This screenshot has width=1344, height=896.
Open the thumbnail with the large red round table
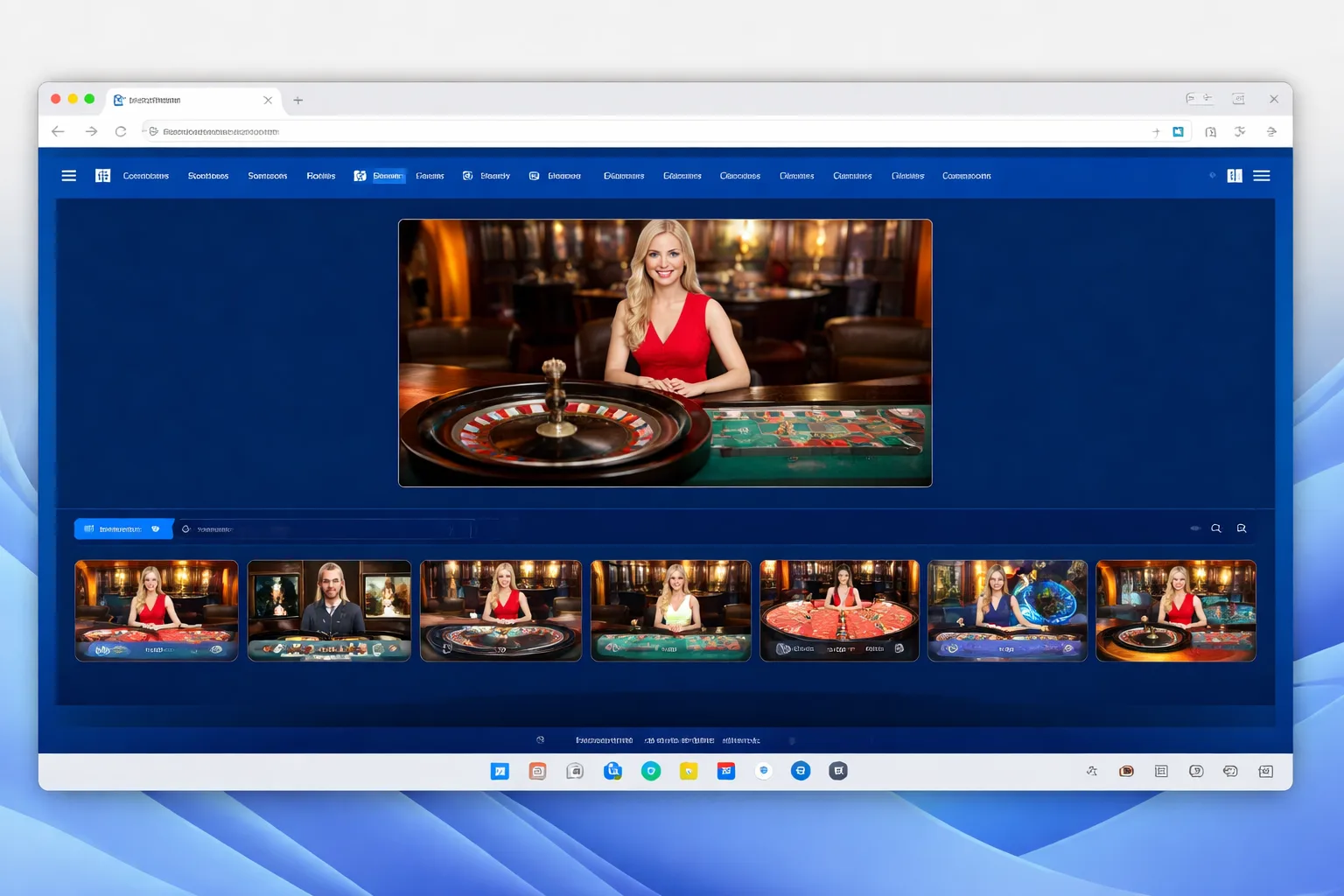point(839,611)
